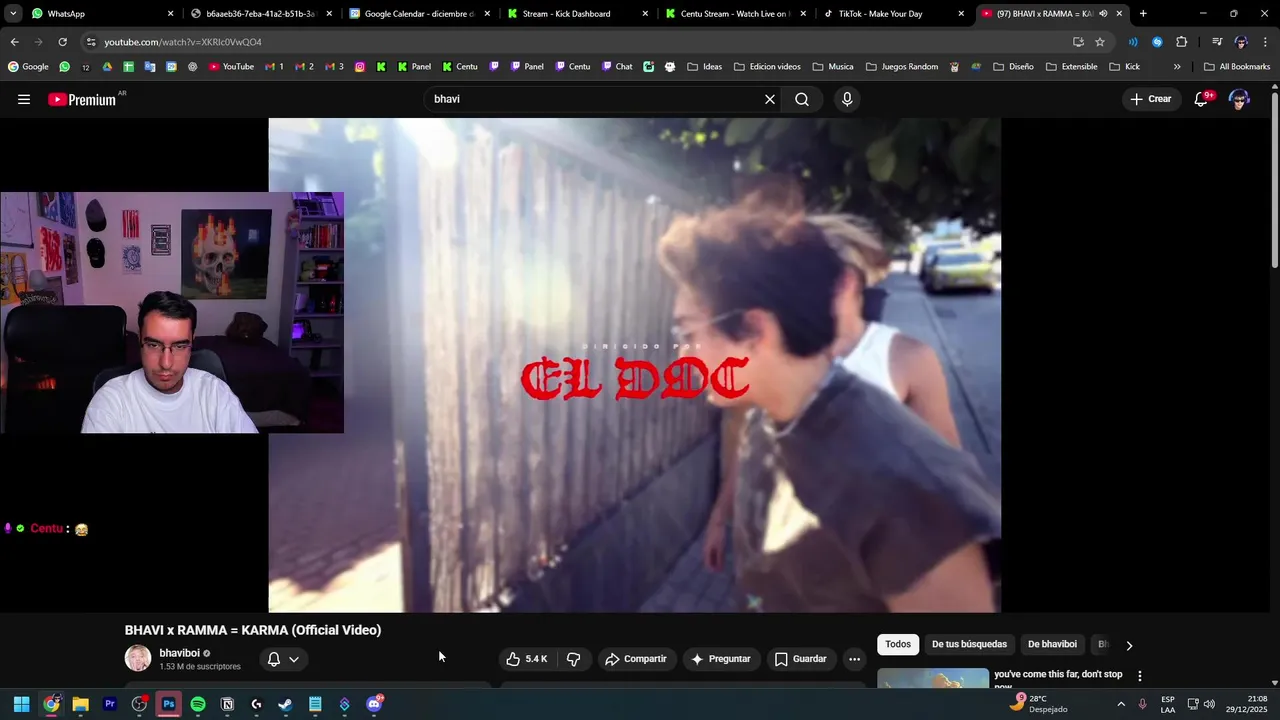1280x720 pixels.
Task: Click the Compartir share button
Action: pos(636,659)
